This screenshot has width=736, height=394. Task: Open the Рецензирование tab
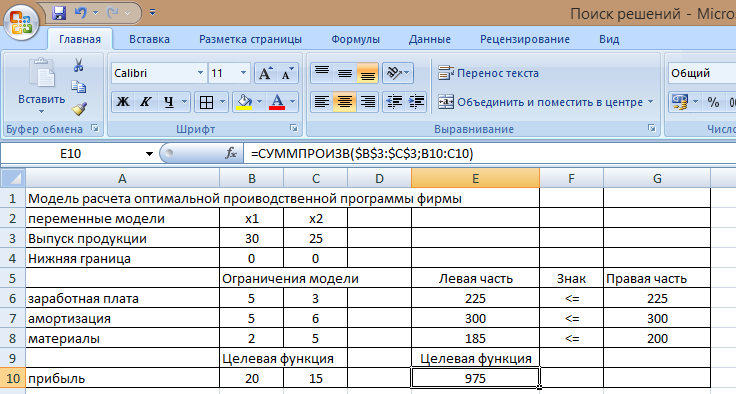pos(525,39)
